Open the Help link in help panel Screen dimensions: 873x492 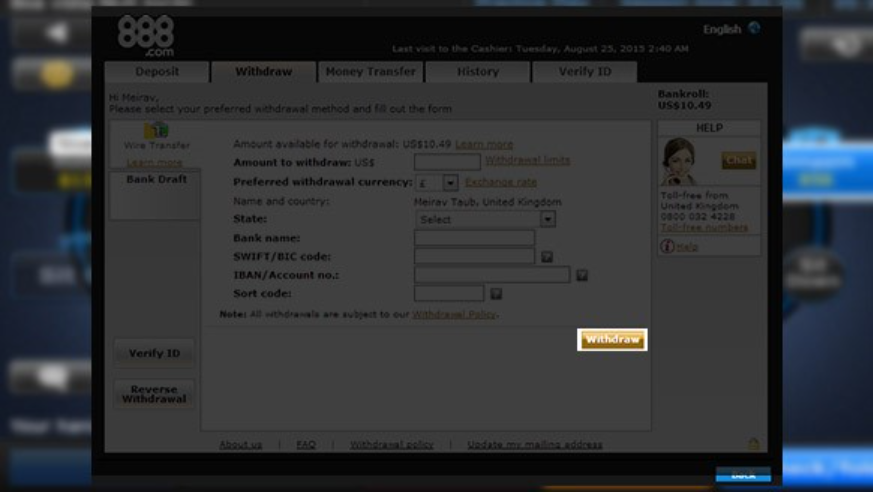click(x=687, y=247)
